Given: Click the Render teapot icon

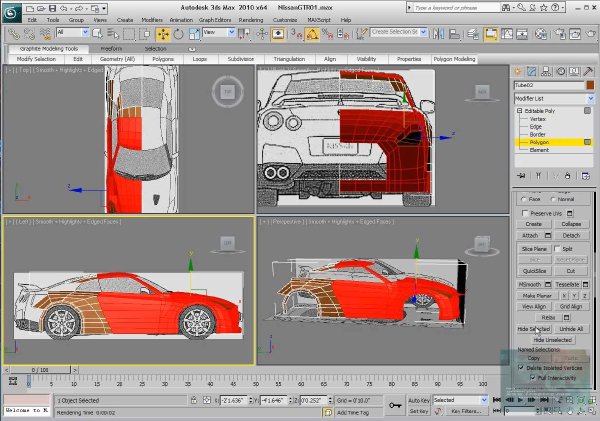Looking at the screenshot, I should [592, 34].
